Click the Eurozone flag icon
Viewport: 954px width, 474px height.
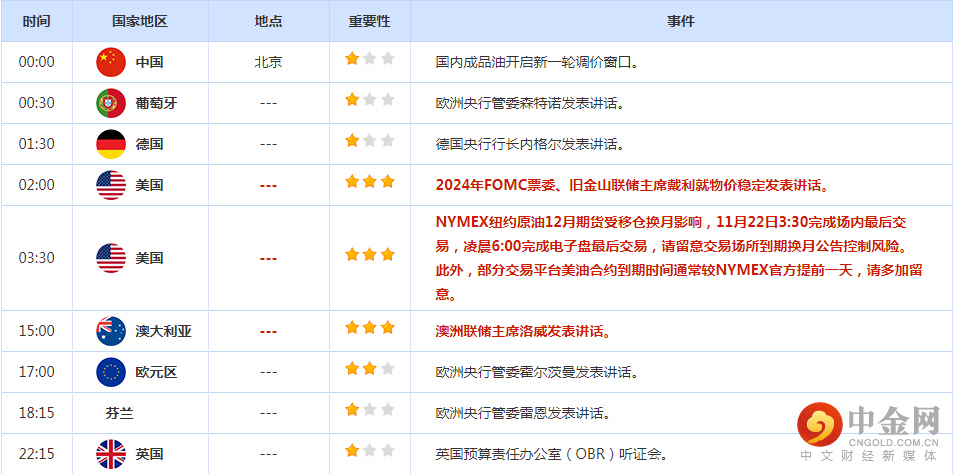coord(111,372)
